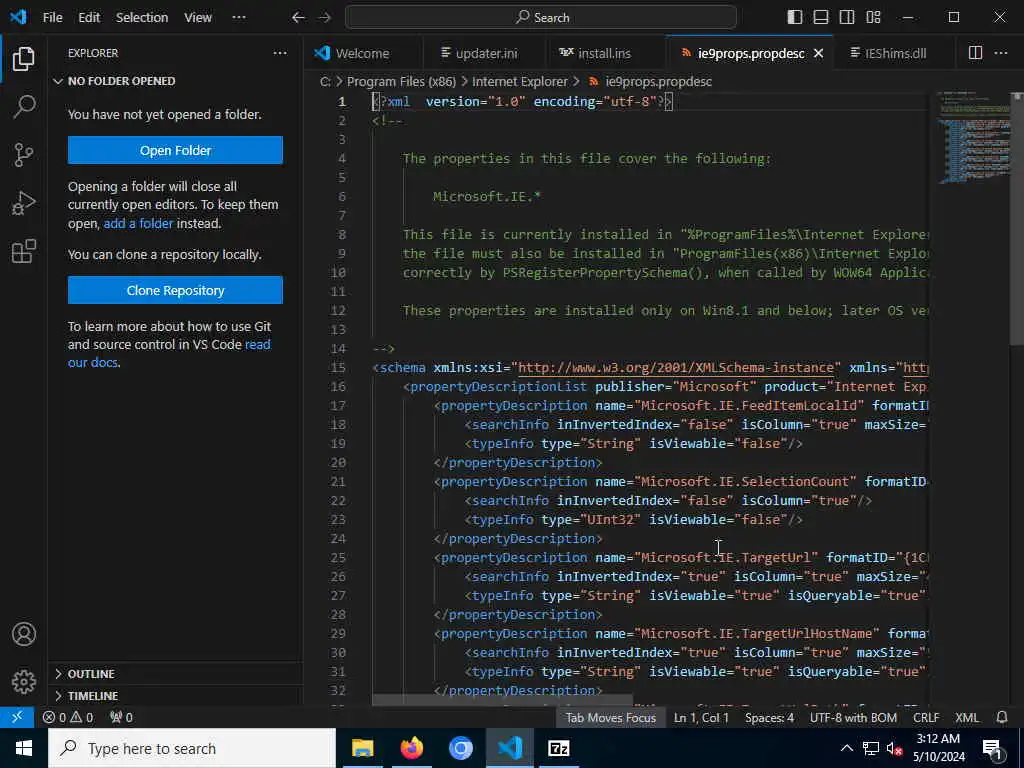
Task: Go forward with the right arrow
Action: (x=325, y=18)
